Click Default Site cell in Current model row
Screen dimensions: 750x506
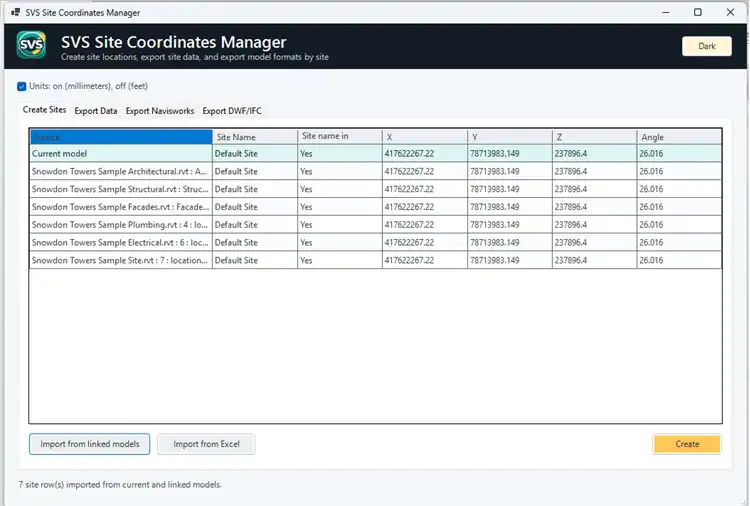255,154
